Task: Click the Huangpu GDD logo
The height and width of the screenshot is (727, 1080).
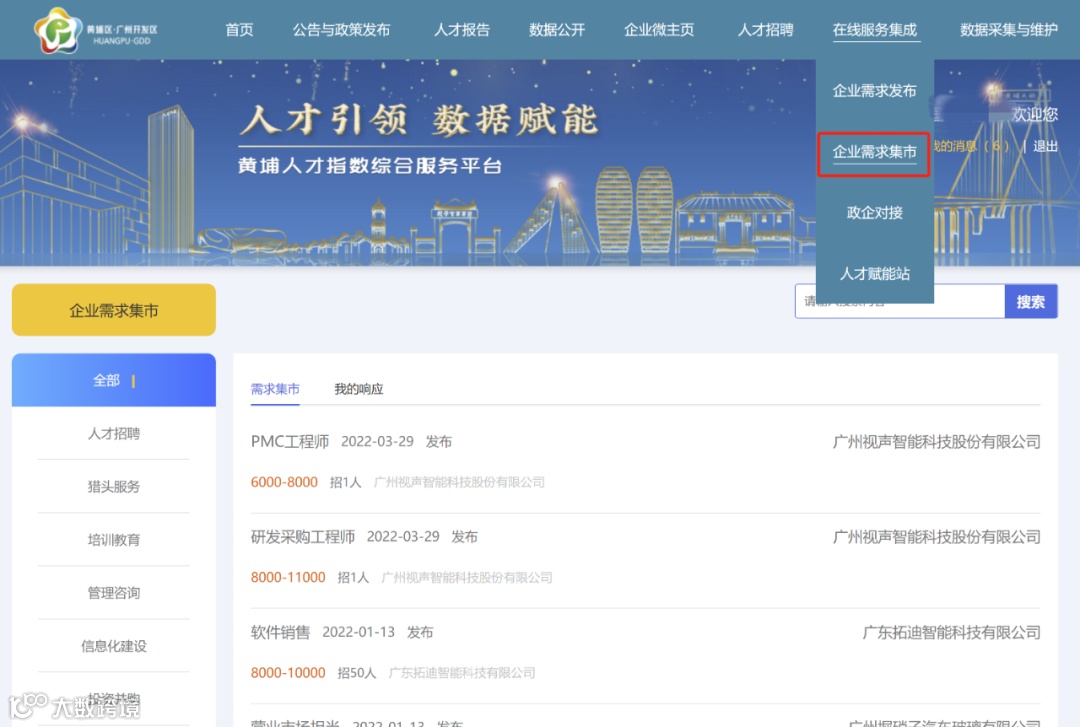Action: [96, 30]
